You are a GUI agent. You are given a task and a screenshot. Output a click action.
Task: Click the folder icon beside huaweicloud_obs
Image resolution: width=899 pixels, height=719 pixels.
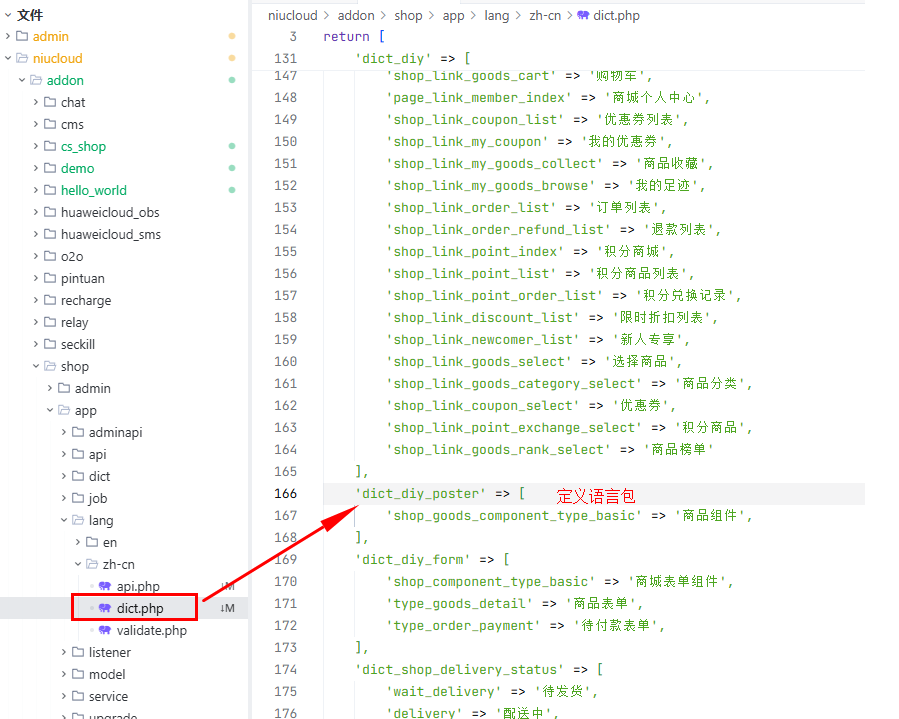[50, 212]
